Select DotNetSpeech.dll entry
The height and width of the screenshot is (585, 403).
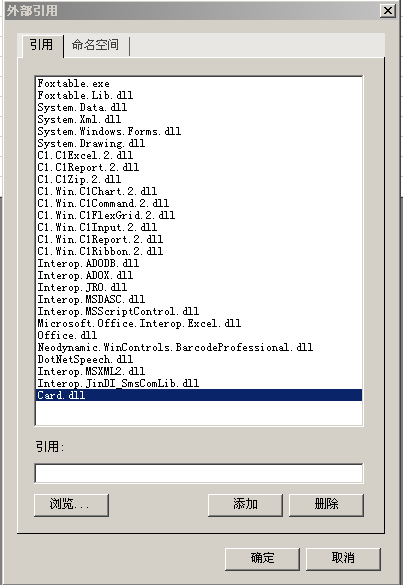pos(199,359)
